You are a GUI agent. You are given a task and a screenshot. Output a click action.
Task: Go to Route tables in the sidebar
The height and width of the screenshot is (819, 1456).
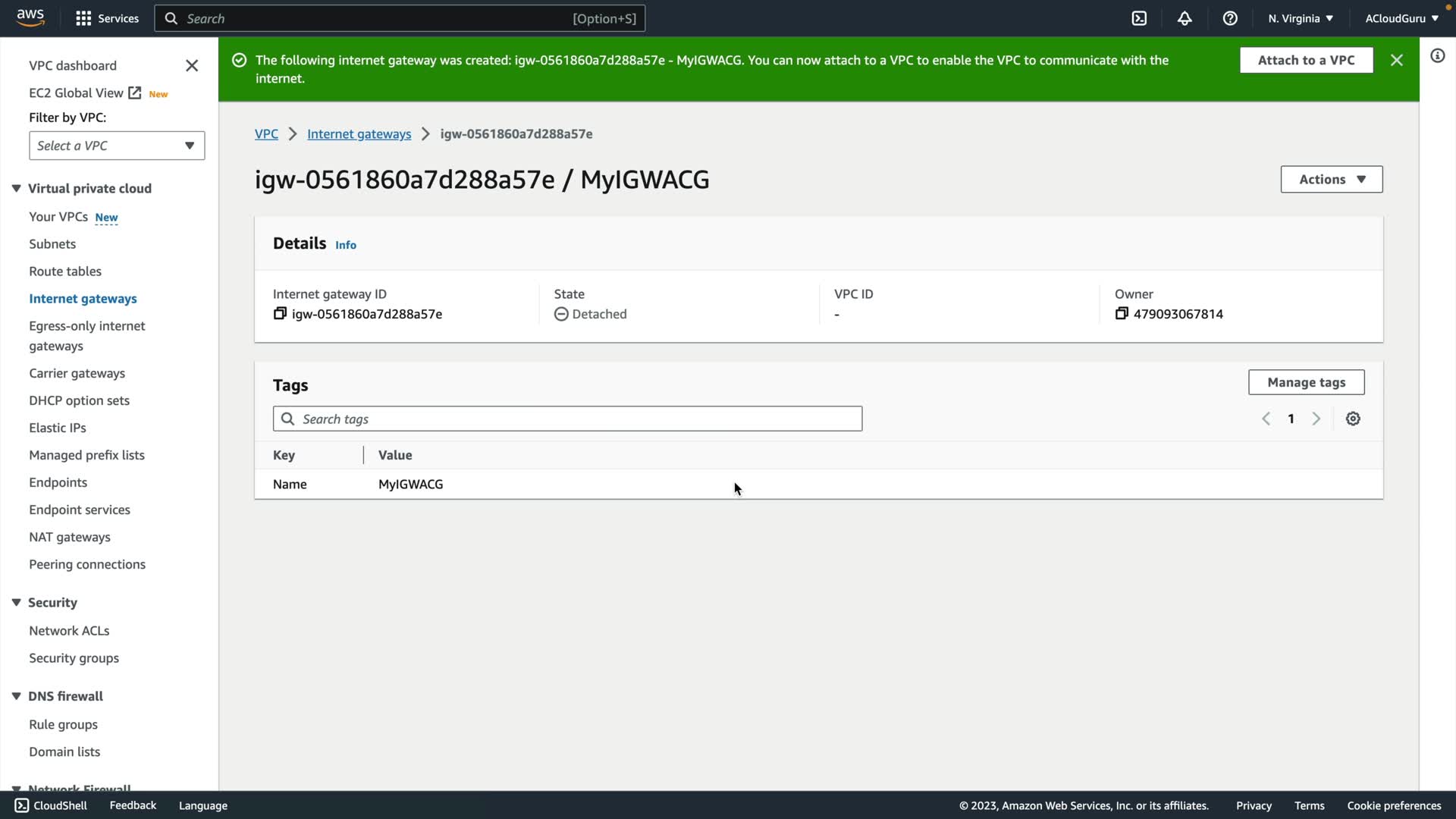point(65,271)
